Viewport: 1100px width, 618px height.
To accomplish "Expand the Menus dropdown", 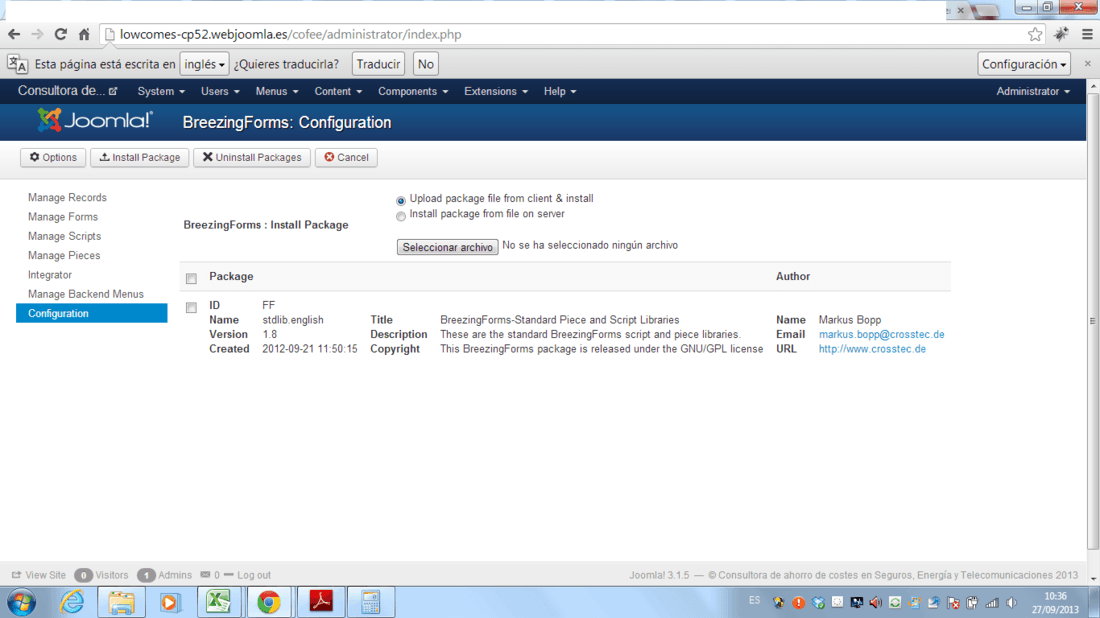I will pyautogui.click(x=276, y=91).
